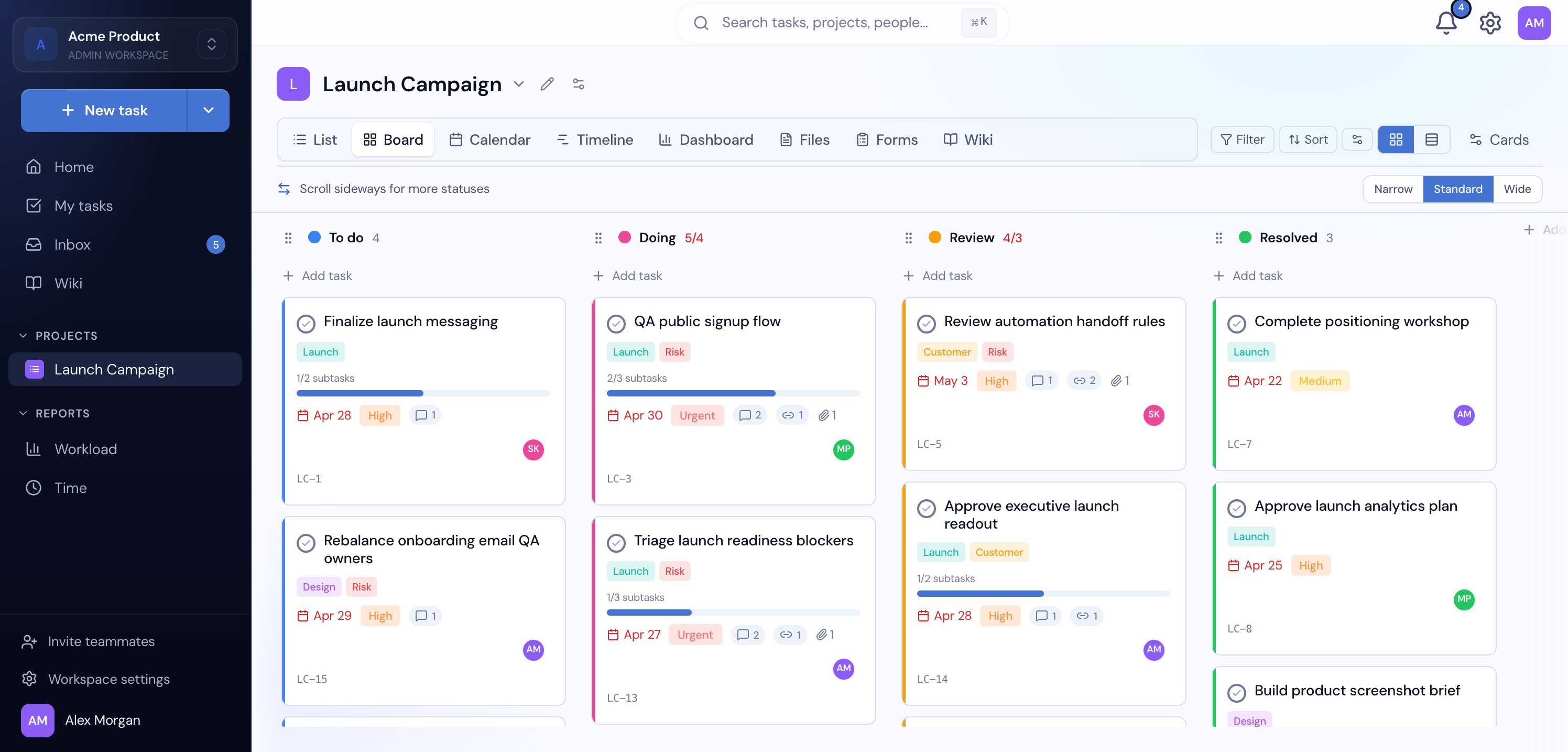Open comments on Finalize launch messaging card
1568x752 pixels.
tap(426, 415)
